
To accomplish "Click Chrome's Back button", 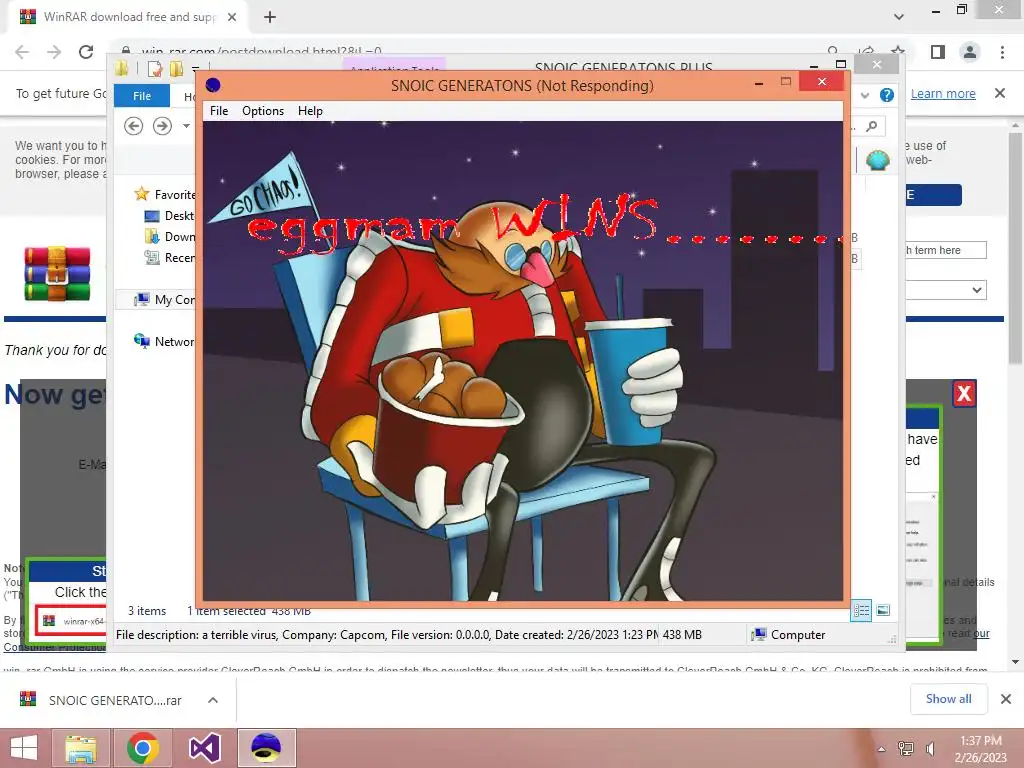I will tap(22, 52).
